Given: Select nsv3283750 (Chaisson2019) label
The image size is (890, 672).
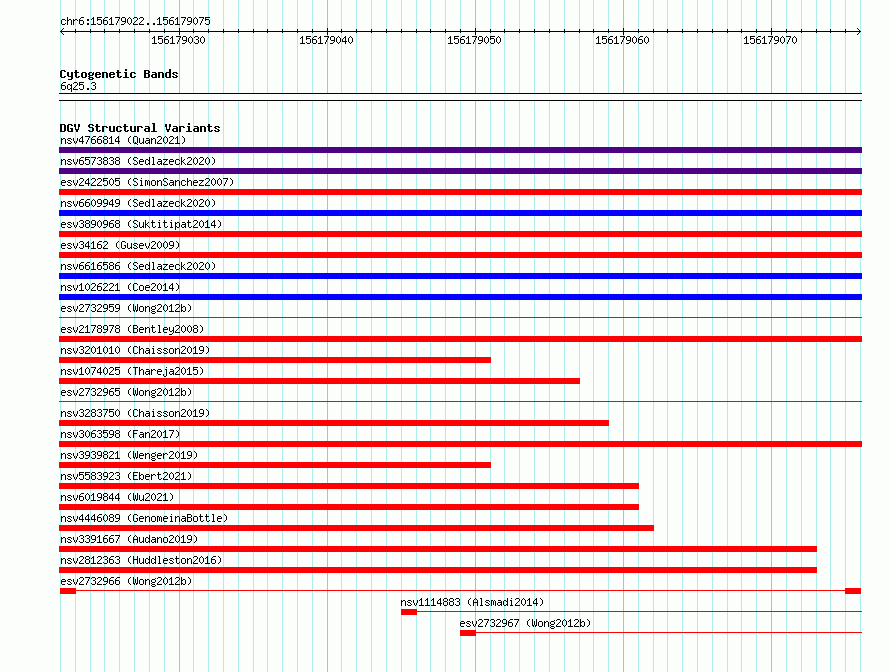Looking at the screenshot, I should coord(135,413).
